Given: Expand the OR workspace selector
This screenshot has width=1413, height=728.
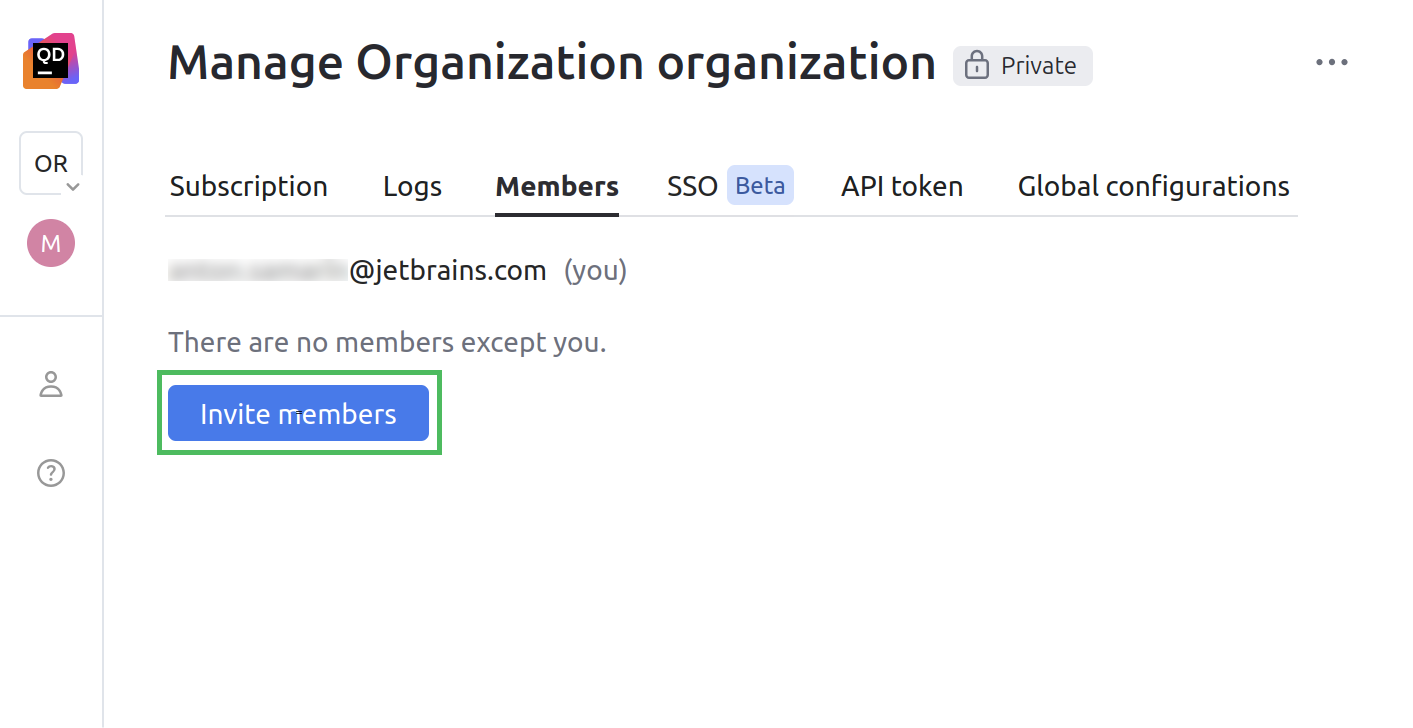Looking at the screenshot, I should [x=50, y=162].
